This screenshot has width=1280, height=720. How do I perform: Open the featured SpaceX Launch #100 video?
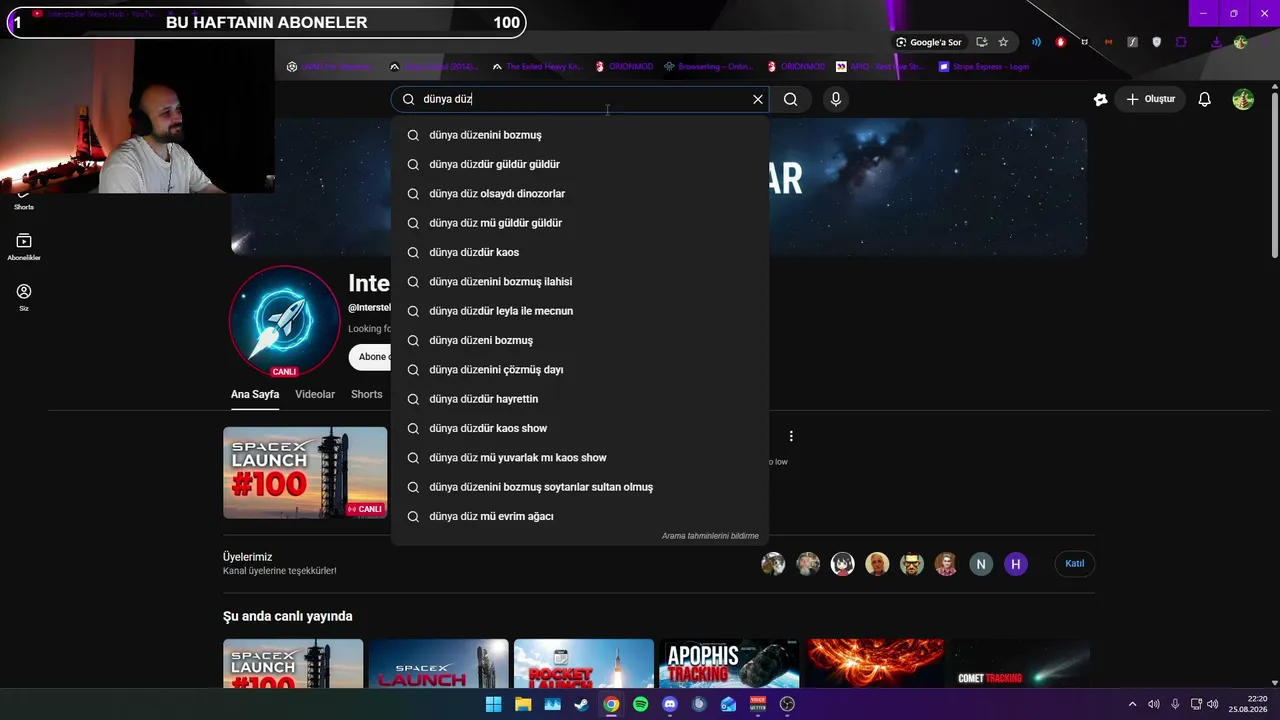[x=305, y=473]
